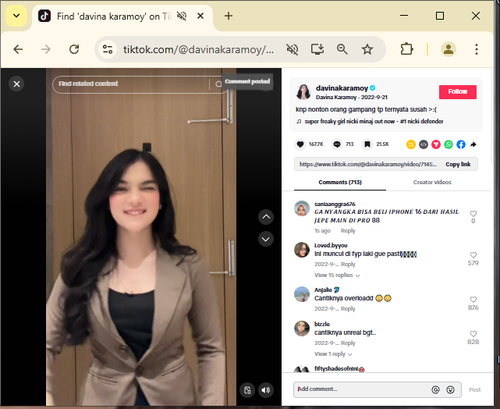Save video with bookmark icon
The width and height of the screenshot is (500, 409).
click(367, 144)
